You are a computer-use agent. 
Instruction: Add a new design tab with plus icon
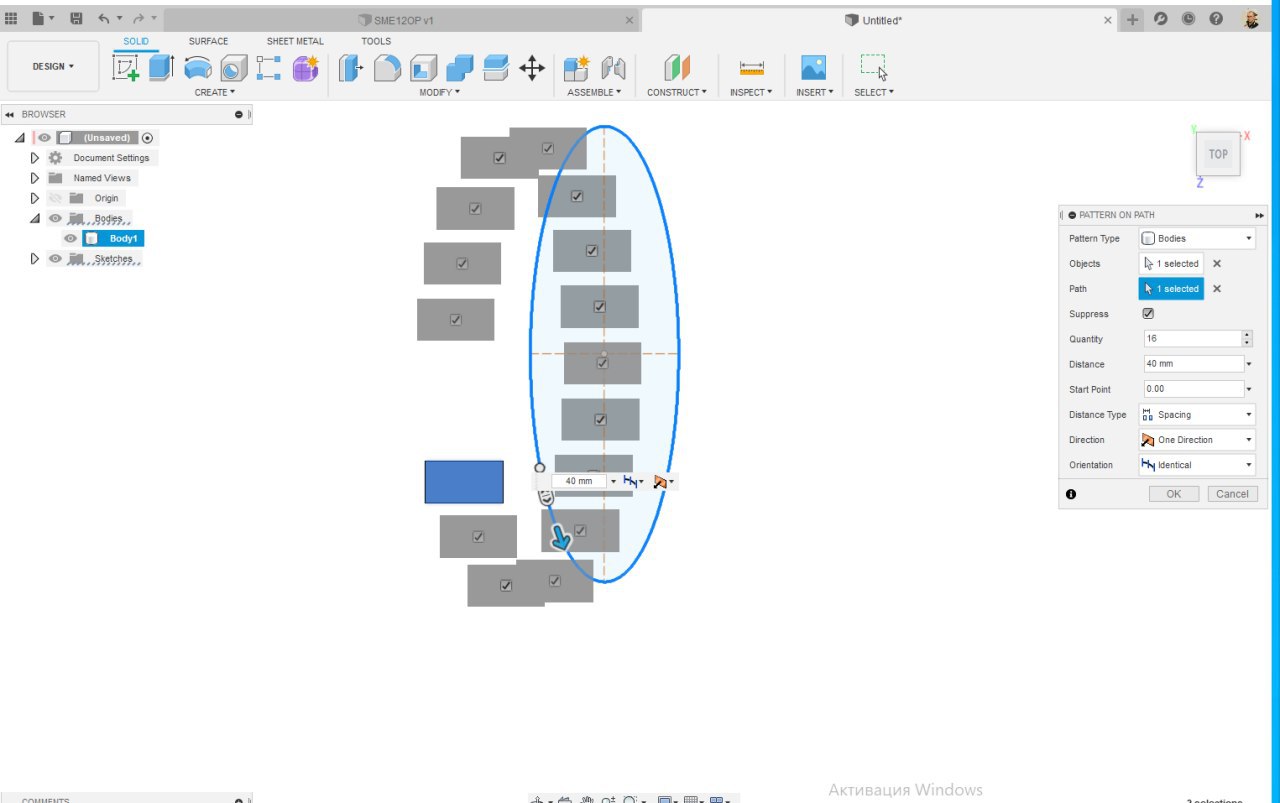pyautogui.click(x=1132, y=19)
